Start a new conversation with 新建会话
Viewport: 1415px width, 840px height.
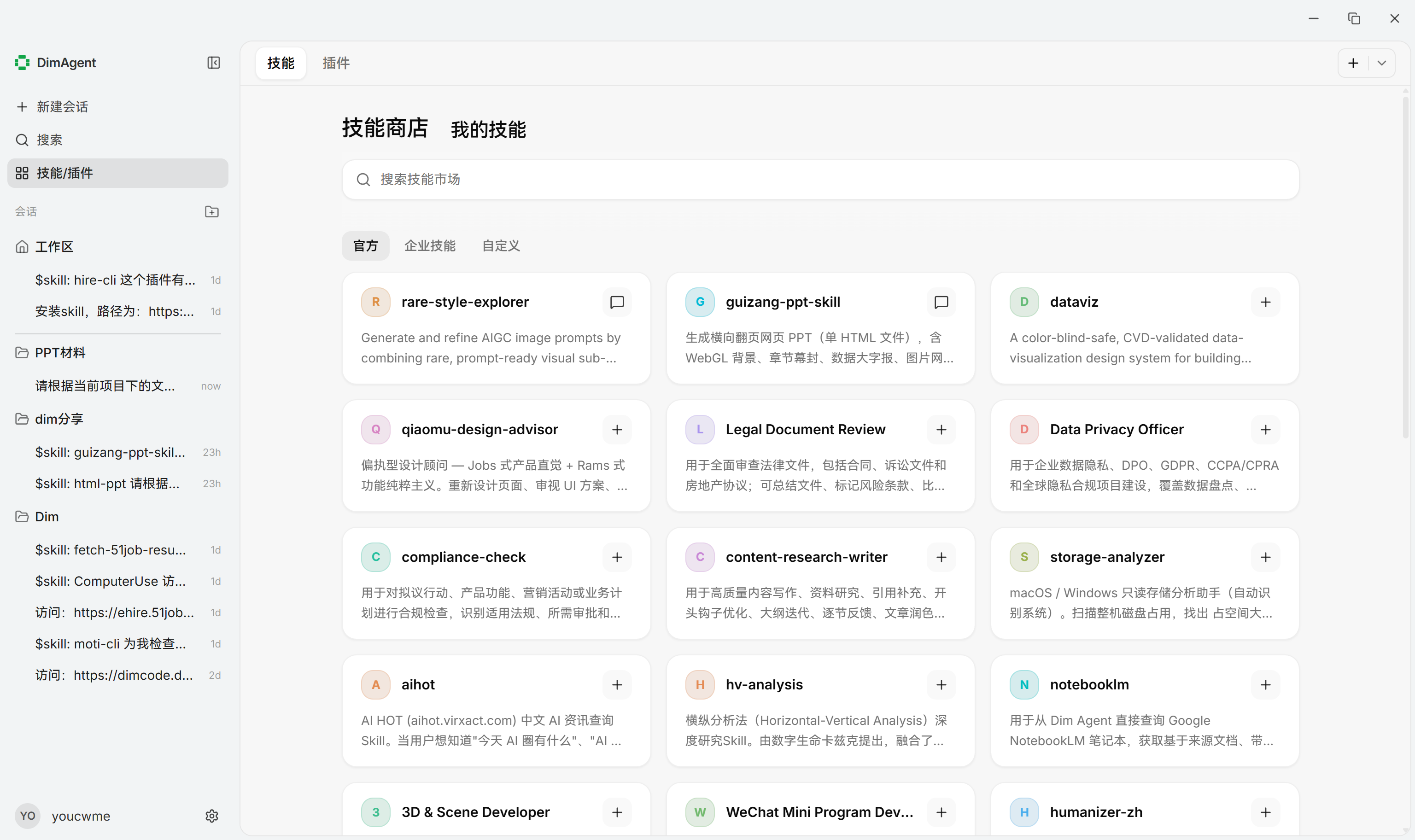[x=118, y=106]
